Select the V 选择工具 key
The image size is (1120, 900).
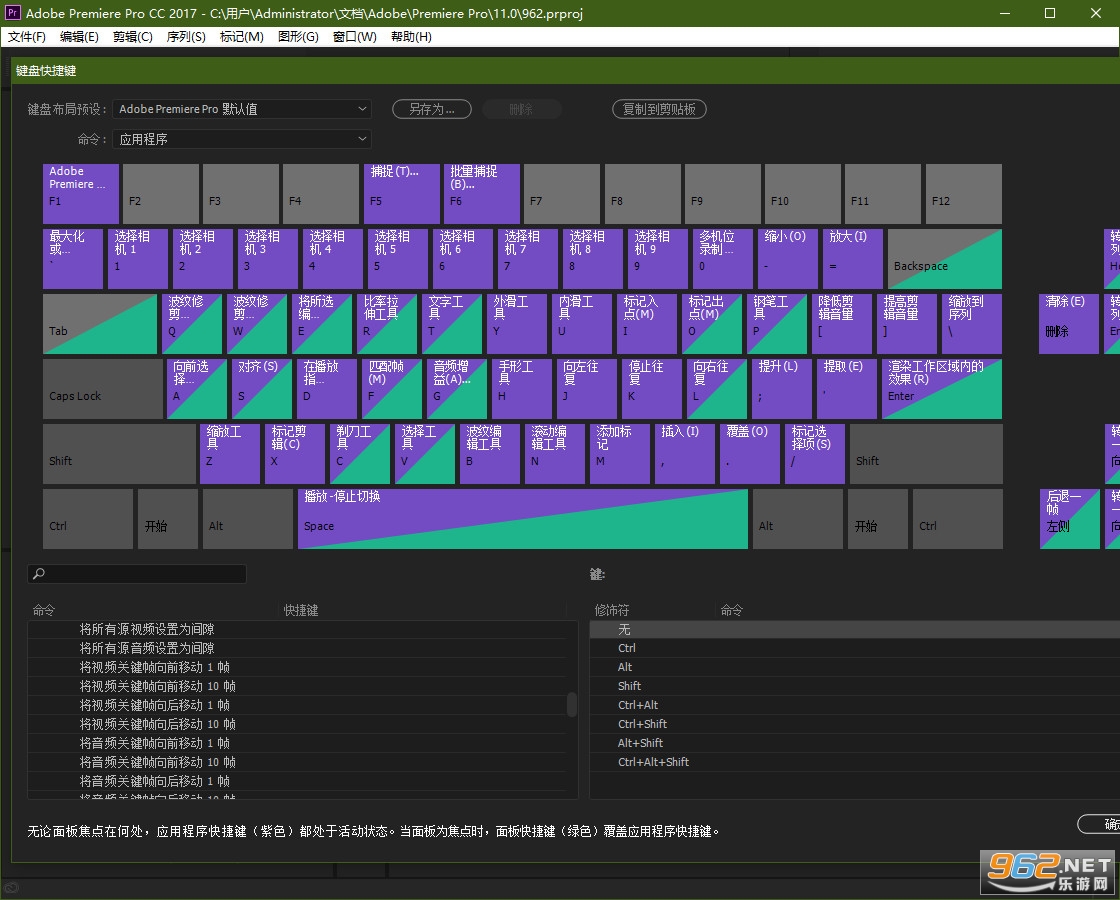[425, 454]
